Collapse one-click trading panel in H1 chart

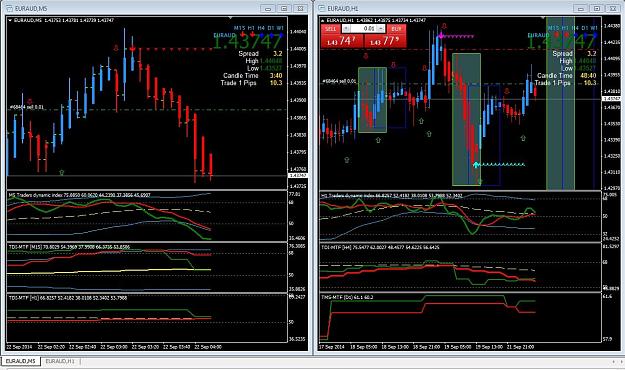(322, 20)
